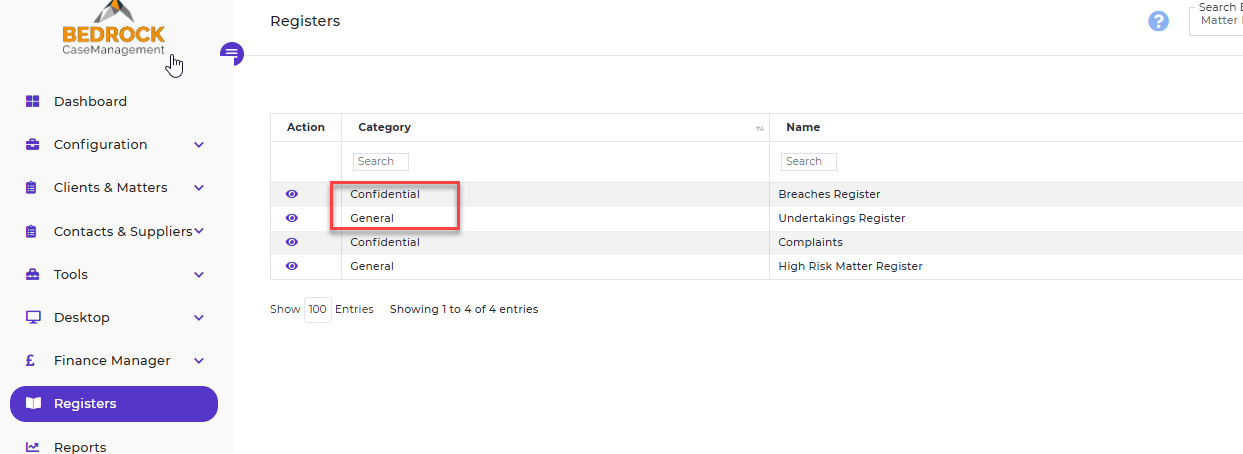This screenshot has width=1243, height=454.
Task: Click the Configuration briefcase icon
Action: [33, 144]
